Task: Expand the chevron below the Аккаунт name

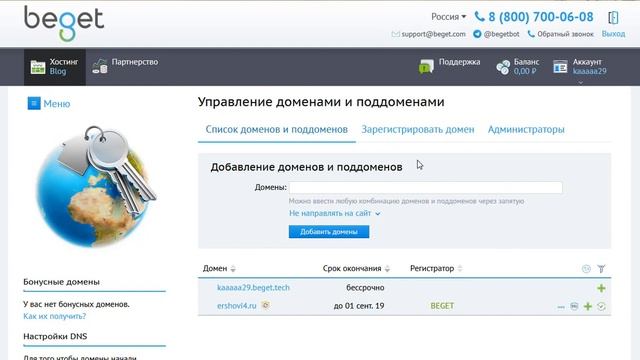Action: [x=580, y=82]
